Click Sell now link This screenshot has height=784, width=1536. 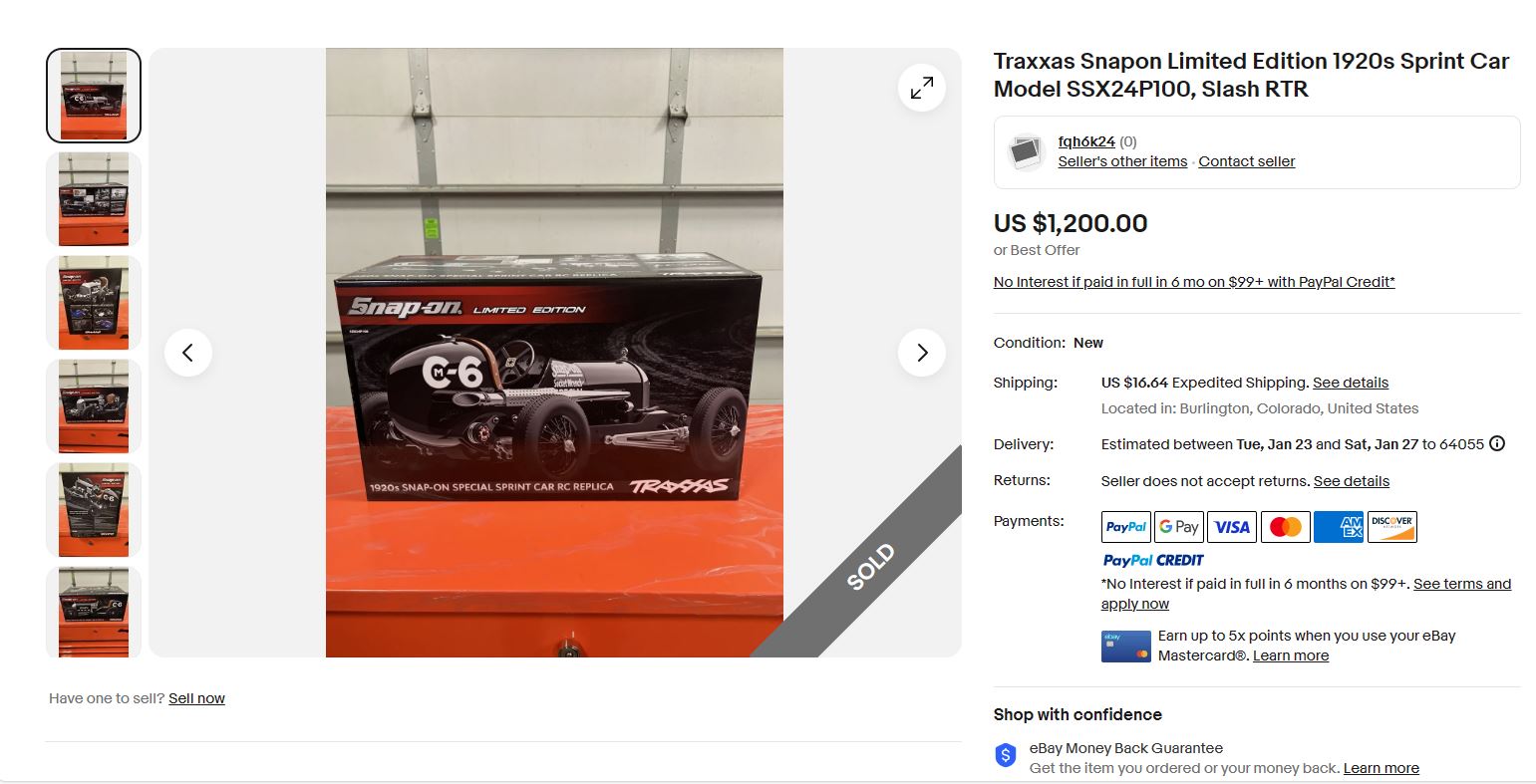click(196, 698)
